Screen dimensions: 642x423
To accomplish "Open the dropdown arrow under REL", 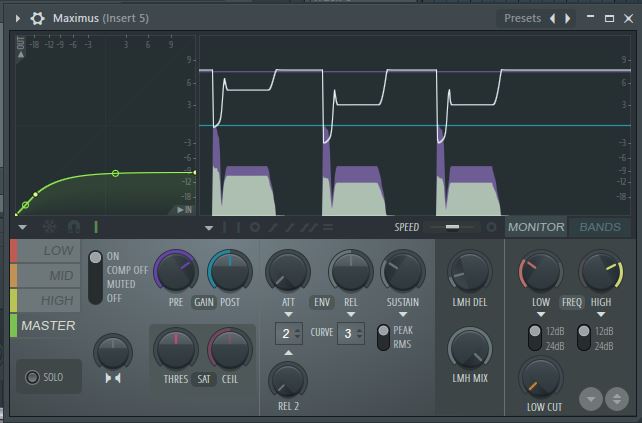I will tap(351, 314).
